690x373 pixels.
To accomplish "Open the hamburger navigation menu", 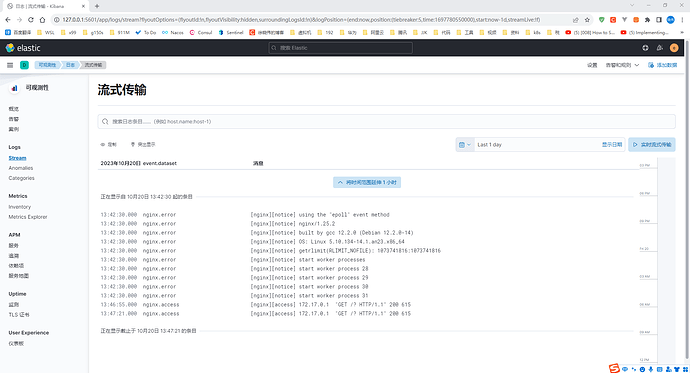I will point(10,65).
